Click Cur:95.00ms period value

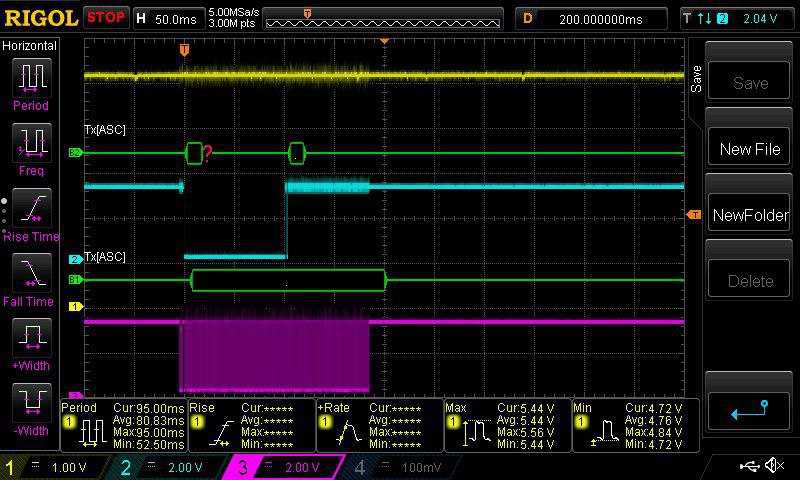148,408
